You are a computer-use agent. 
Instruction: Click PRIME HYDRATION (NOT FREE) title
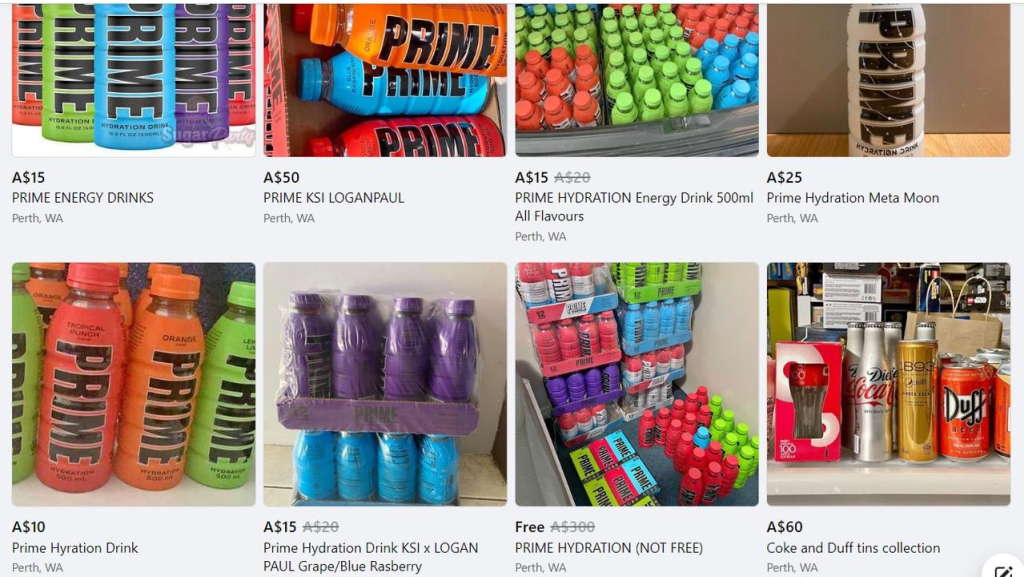pos(609,548)
